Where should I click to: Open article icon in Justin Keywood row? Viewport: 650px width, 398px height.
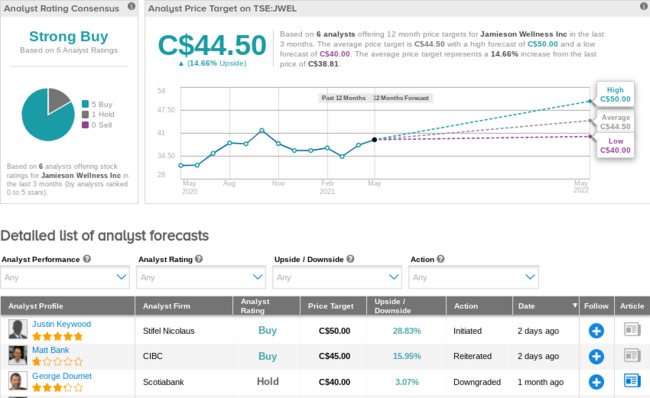pyautogui.click(x=632, y=330)
